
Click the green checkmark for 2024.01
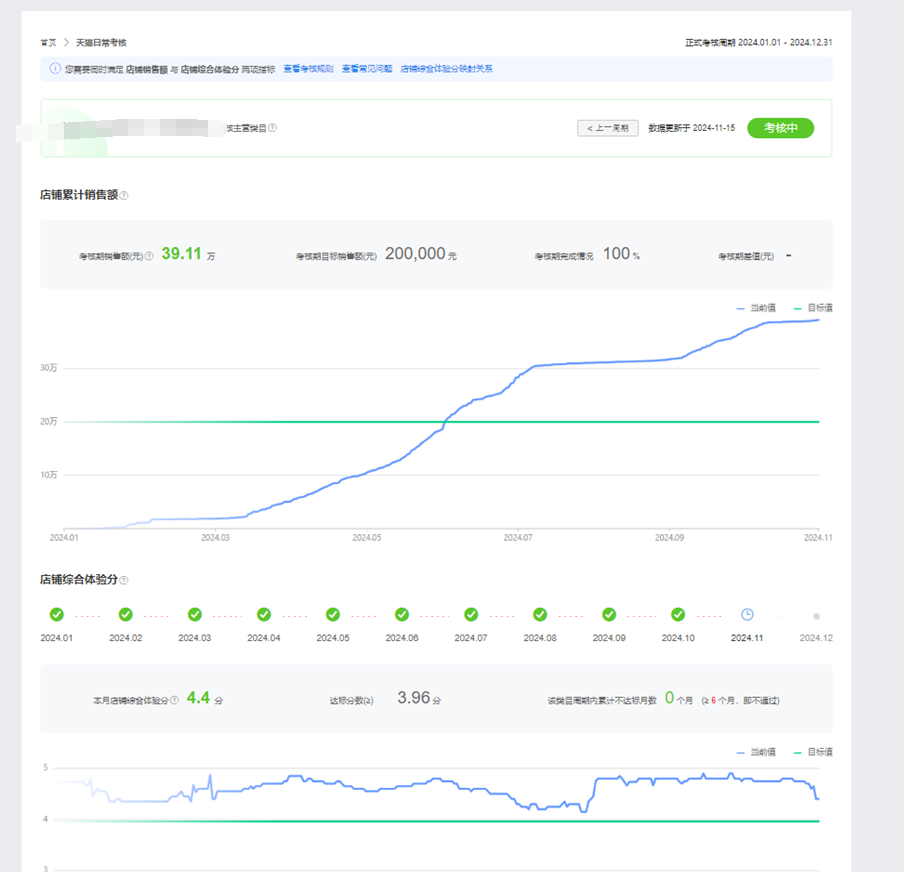tap(57, 615)
